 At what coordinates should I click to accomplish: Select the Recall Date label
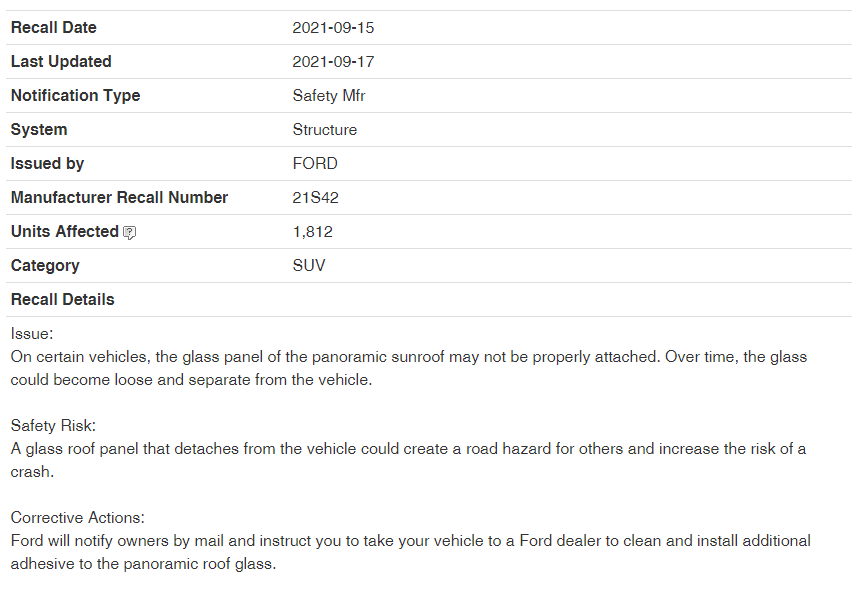[54, 28]
